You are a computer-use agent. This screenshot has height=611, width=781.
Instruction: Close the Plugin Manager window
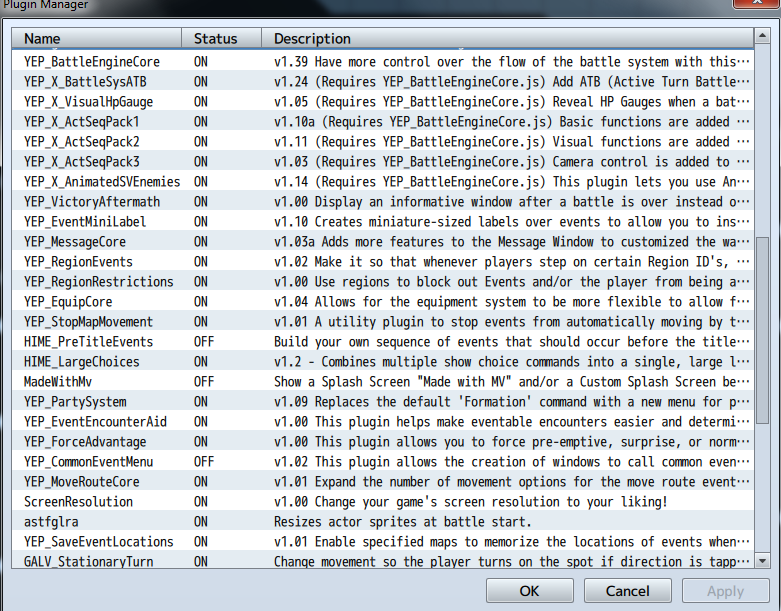coord(757,2)
